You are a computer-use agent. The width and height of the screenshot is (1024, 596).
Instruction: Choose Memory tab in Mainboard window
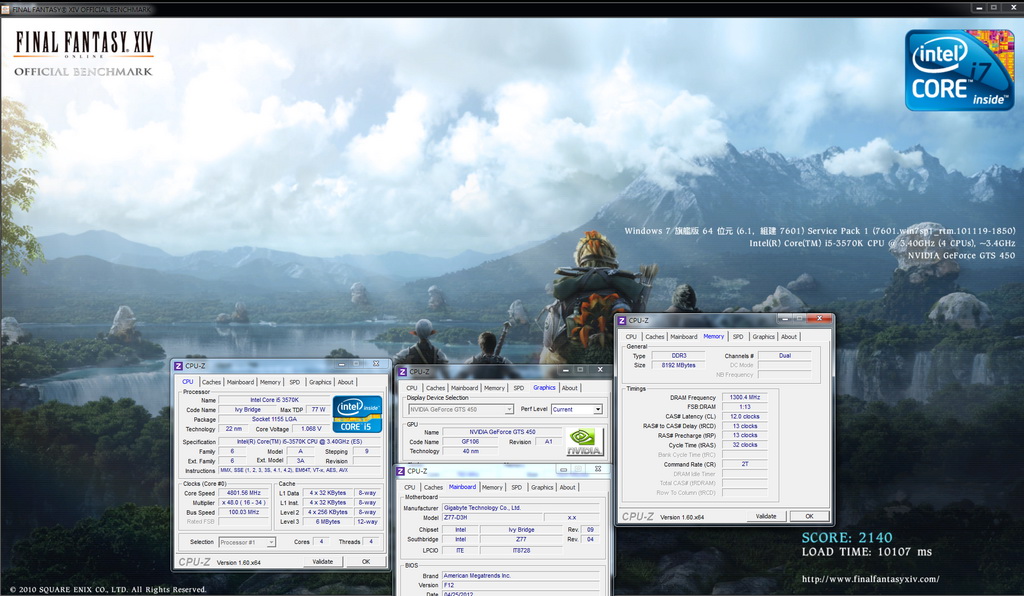[x=492, y=488]
